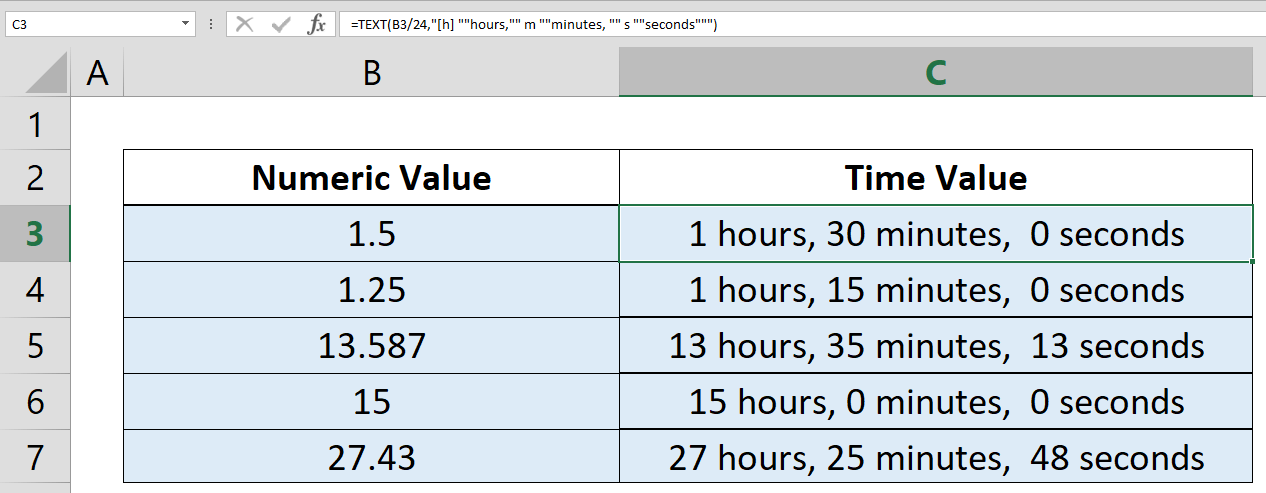
Task: Select cell containing 1.25
Action: click(371, 289)
